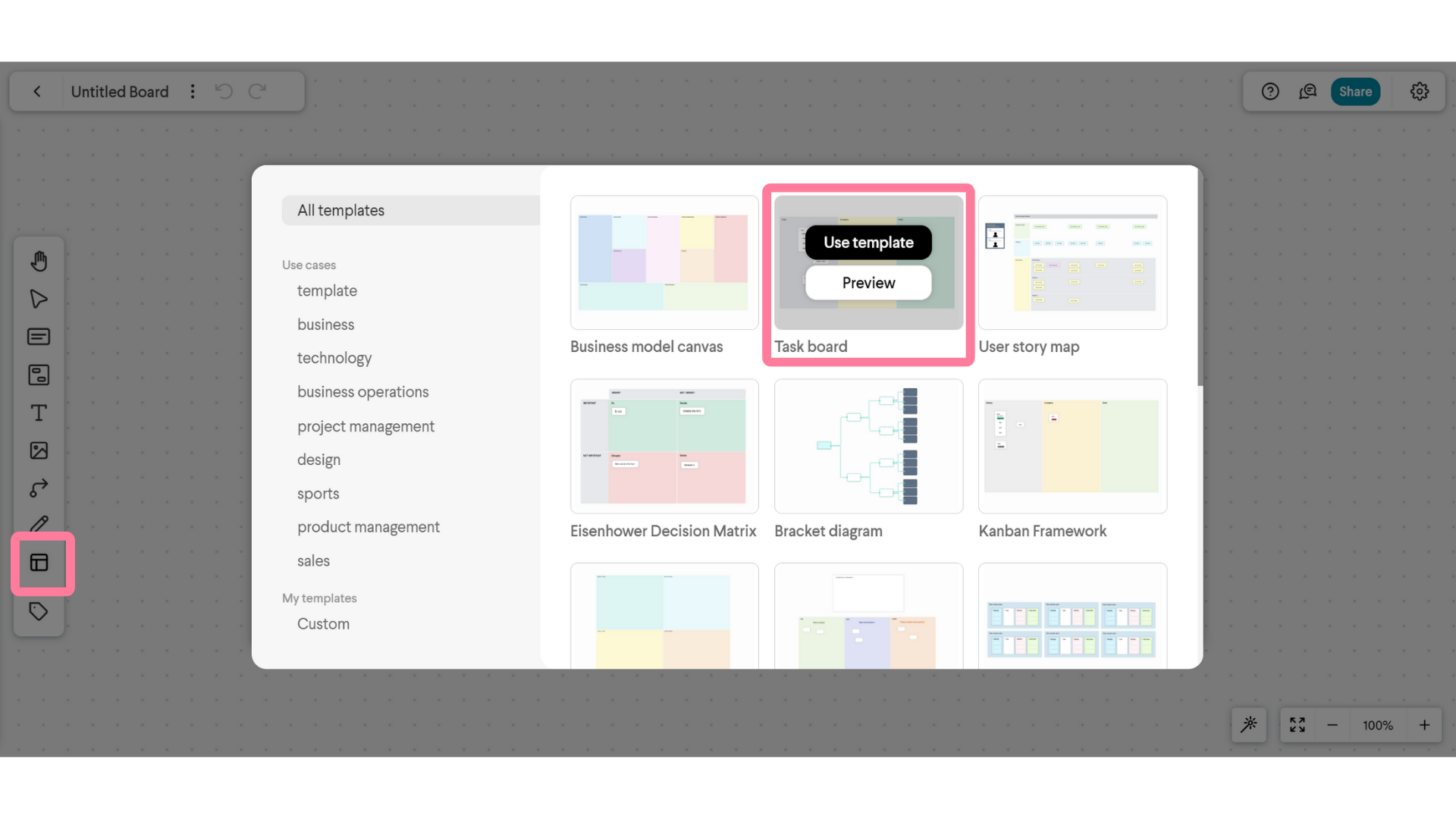Image resolution: width=1456 pixels, height=819 pixels.
Task: Select the Image insert tool
Action: pos(39,450)
